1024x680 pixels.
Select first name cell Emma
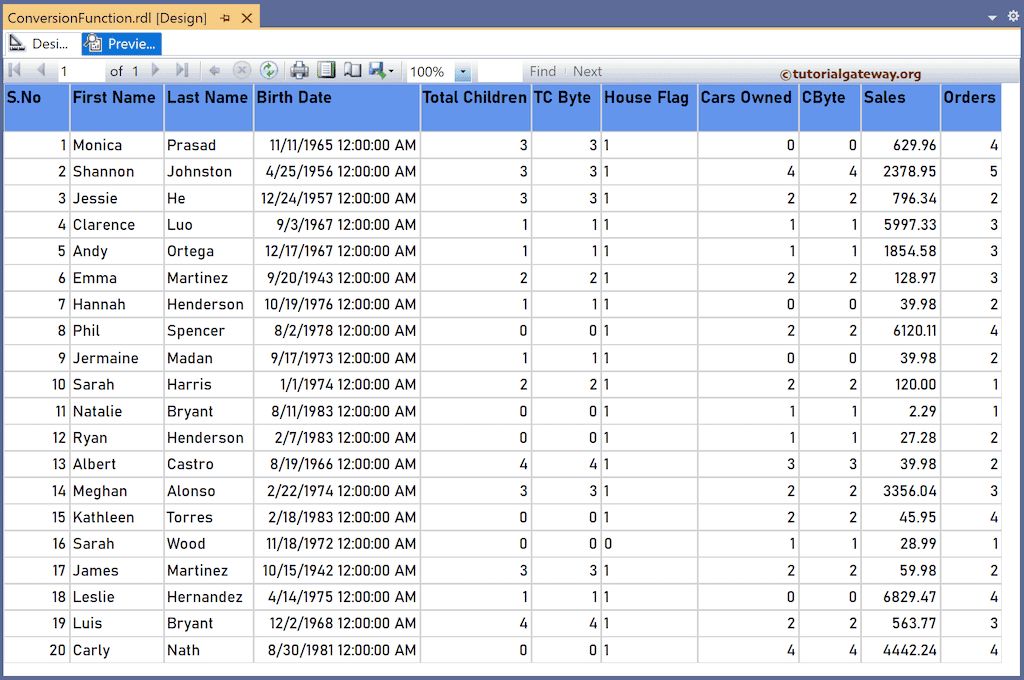coord(116,278)
